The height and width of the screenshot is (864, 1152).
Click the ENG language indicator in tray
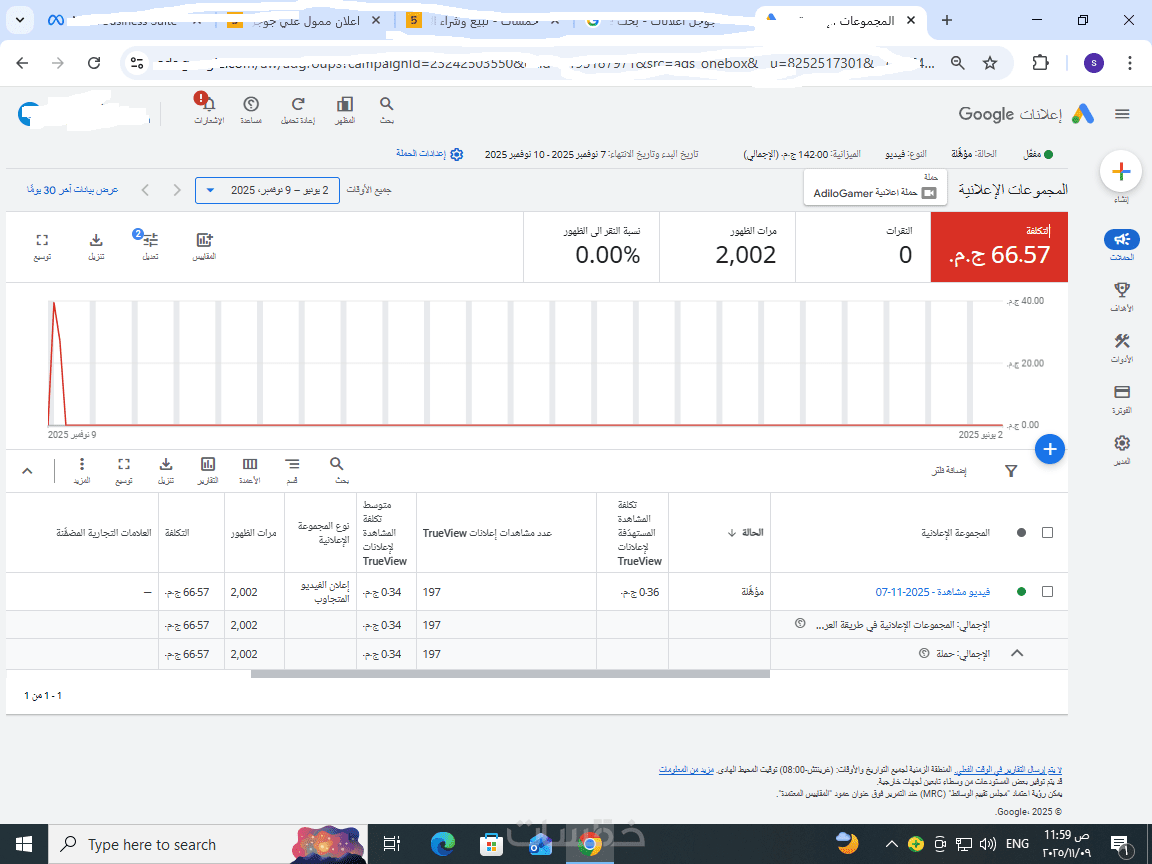(x=1017, y=843)
